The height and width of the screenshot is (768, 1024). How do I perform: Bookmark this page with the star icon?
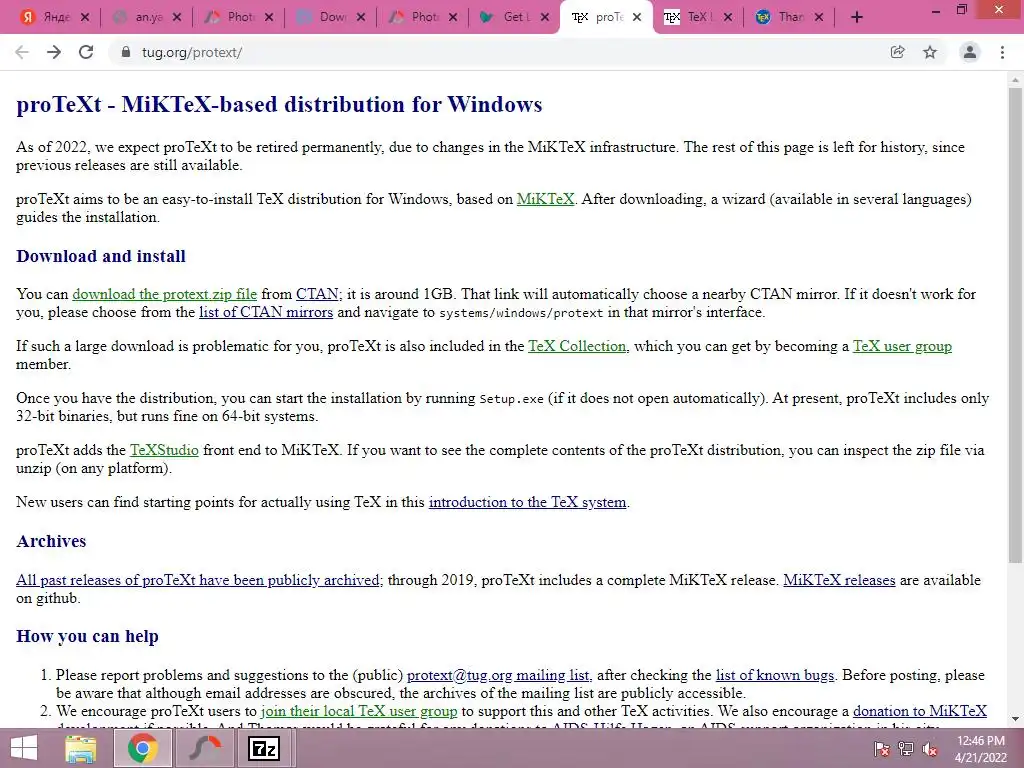[930, 52]
